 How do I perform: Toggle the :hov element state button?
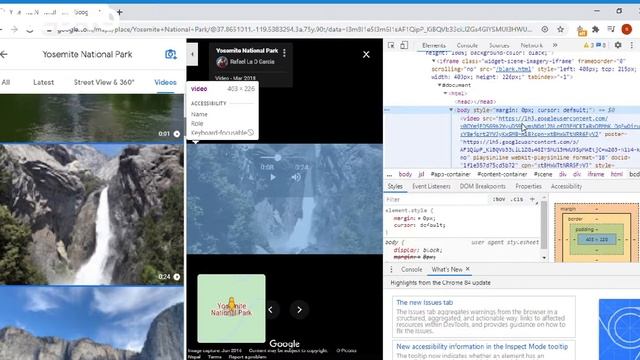pos(499,200)
